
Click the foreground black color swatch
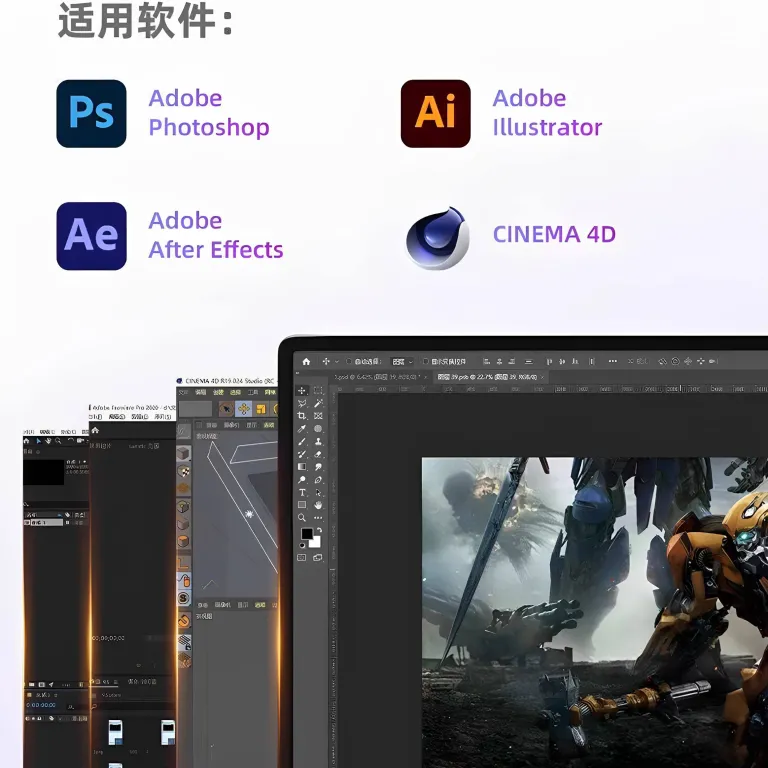click(x=307, y=533)
